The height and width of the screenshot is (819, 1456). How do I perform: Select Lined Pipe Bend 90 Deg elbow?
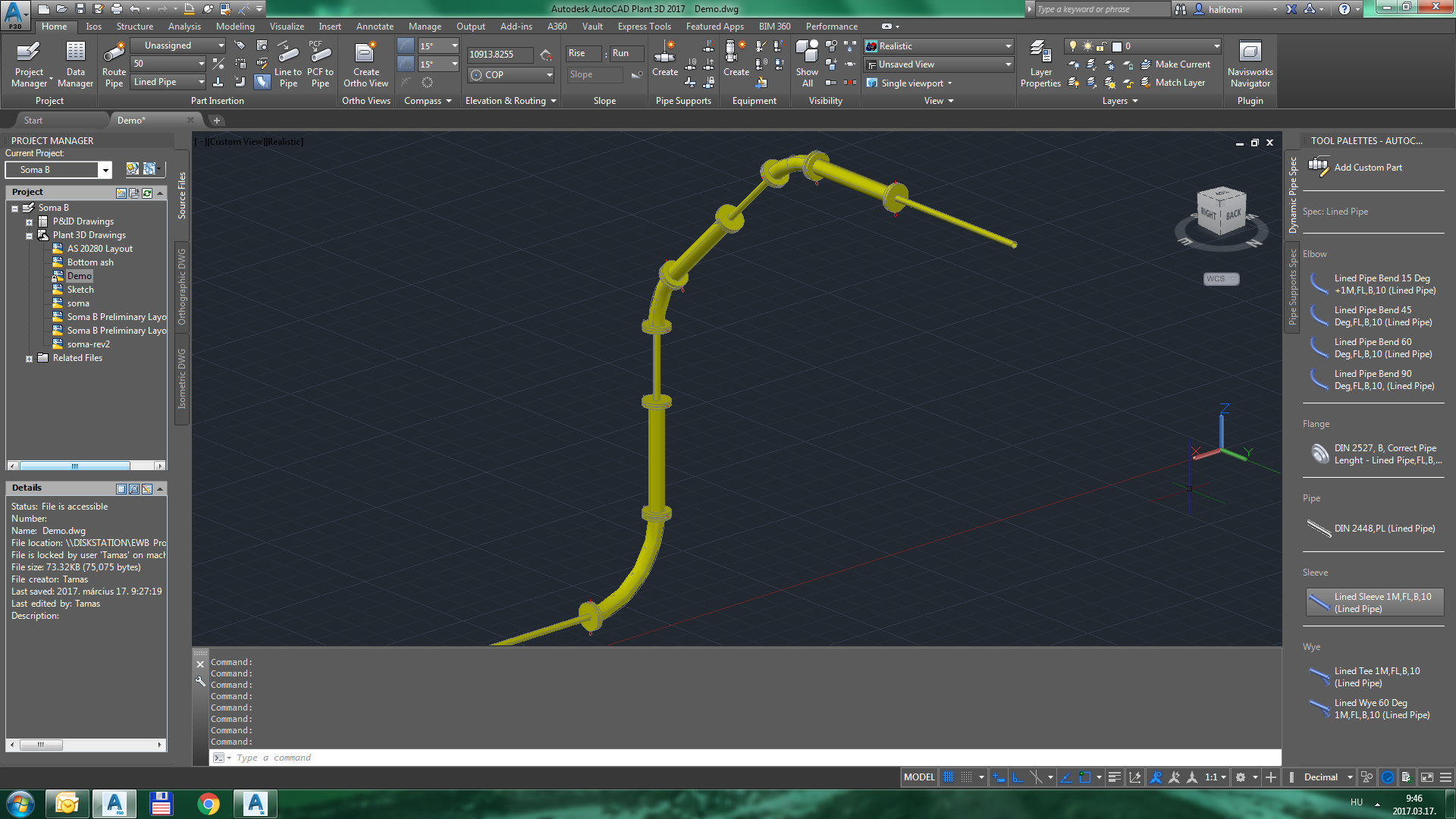(x=1383, y=380)
